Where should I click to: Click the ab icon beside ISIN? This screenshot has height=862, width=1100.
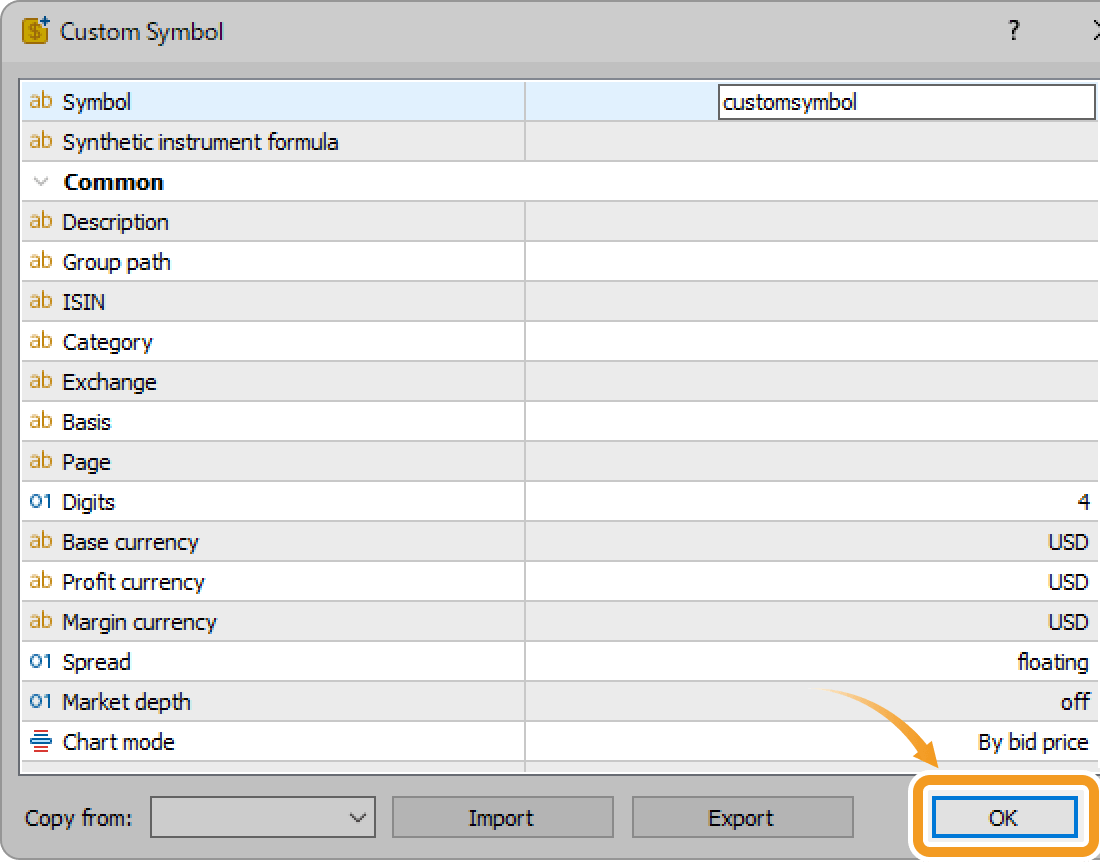coord(41,301)
